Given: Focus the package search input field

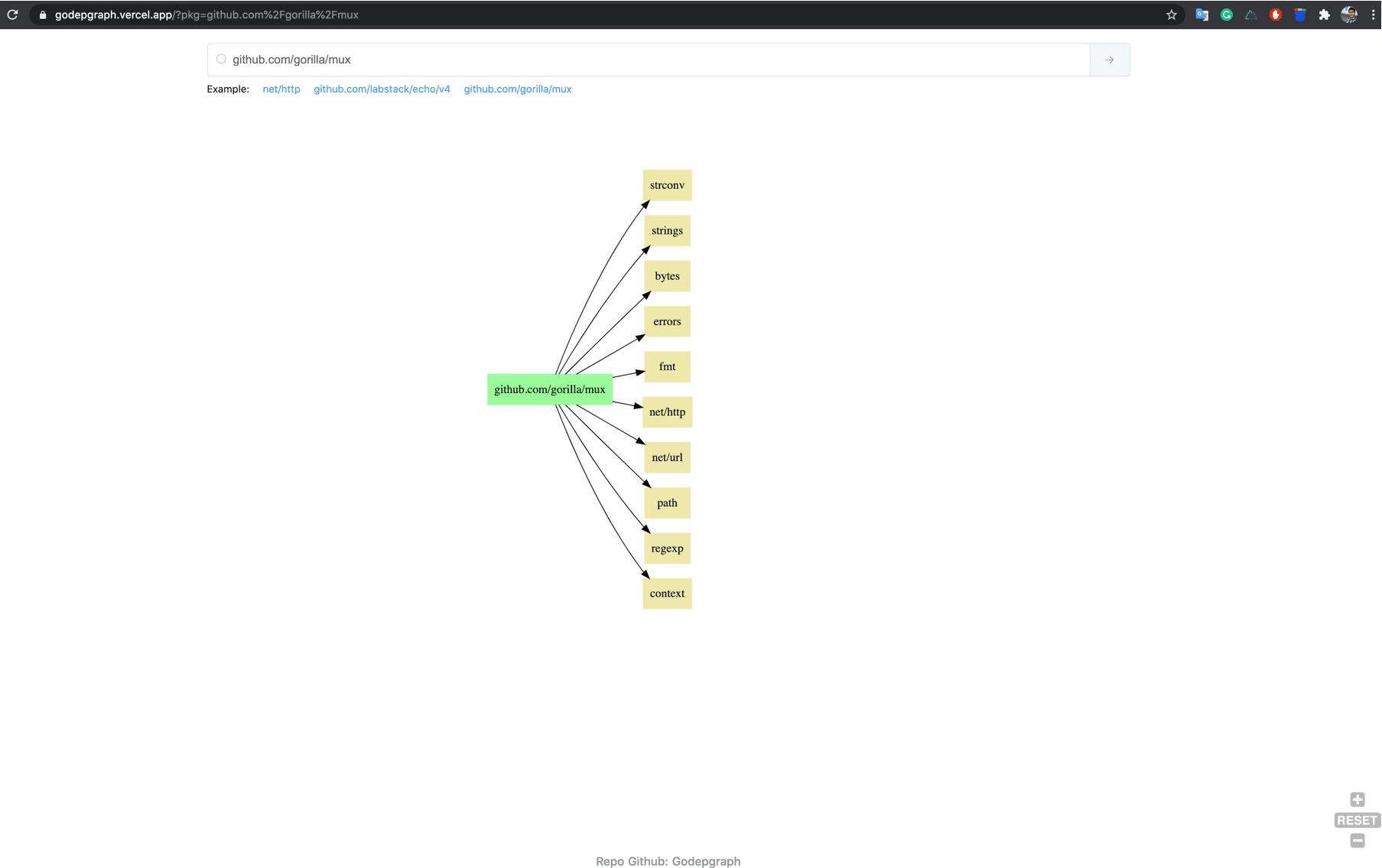Looking at the screenshot, I should coord(649,60).
